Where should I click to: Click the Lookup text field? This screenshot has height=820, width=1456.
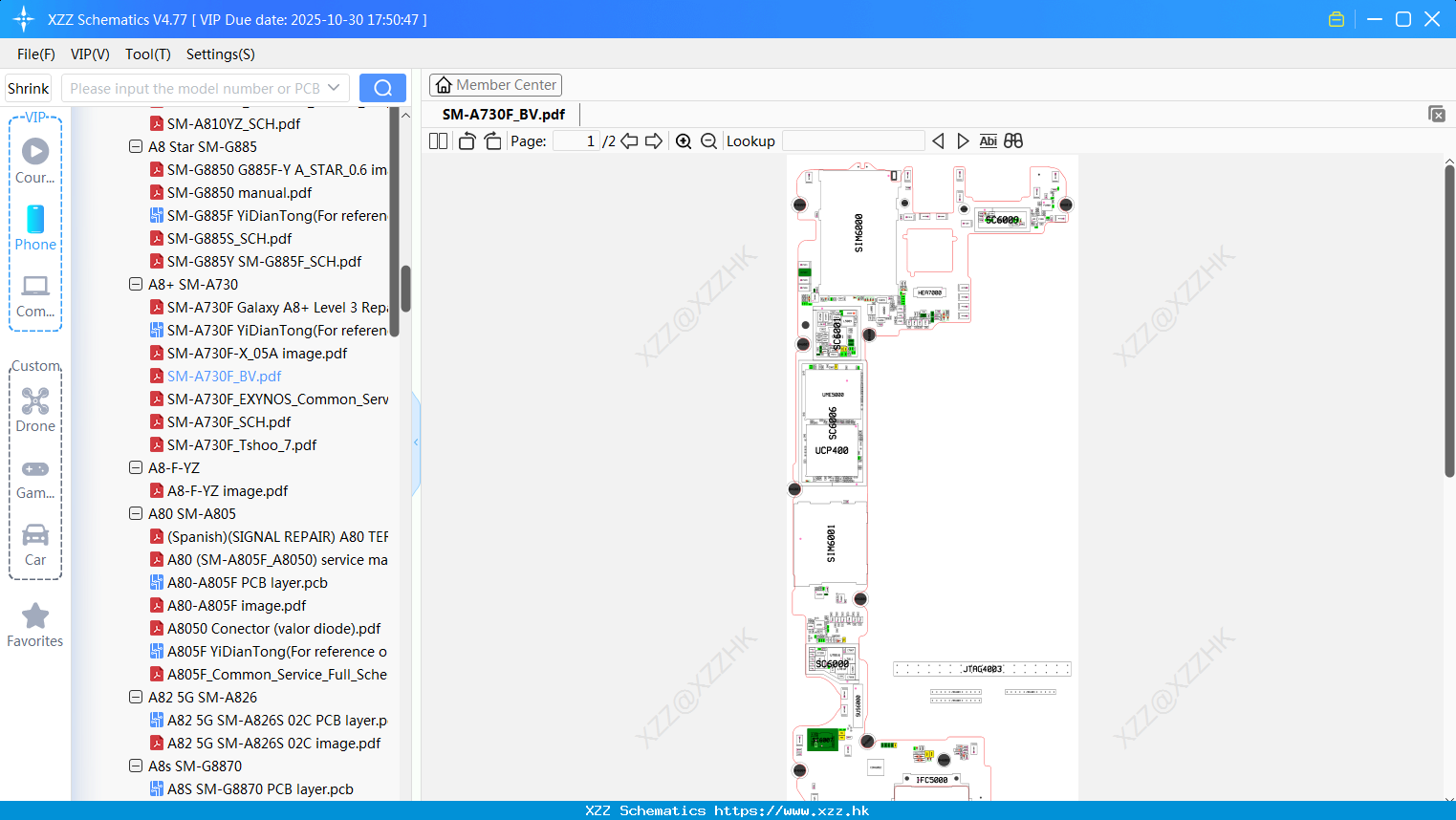pos(853,140)
